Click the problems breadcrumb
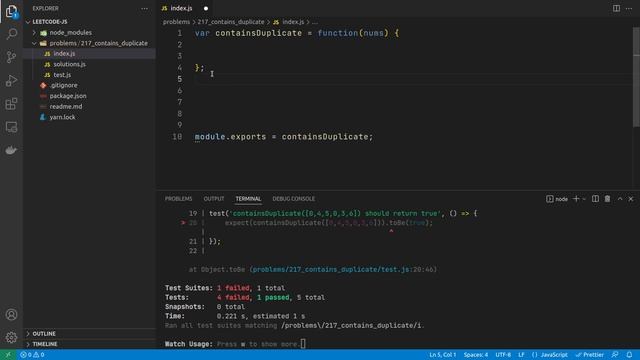 click(x=176, y=22)
